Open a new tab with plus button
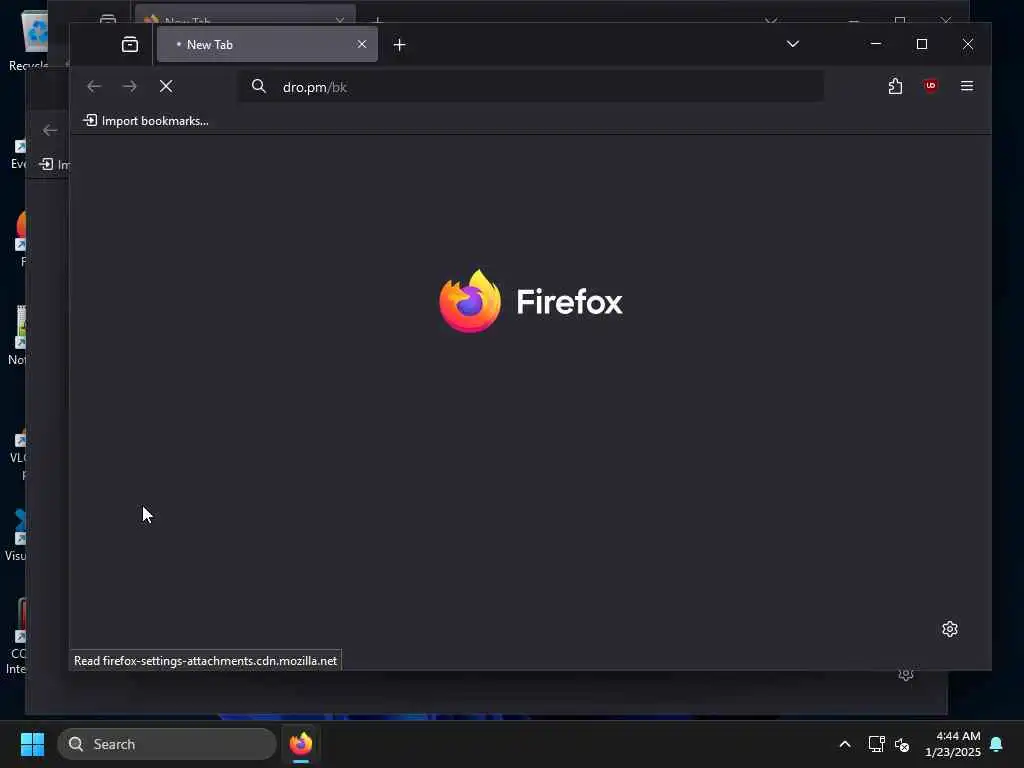 (400, 44)
